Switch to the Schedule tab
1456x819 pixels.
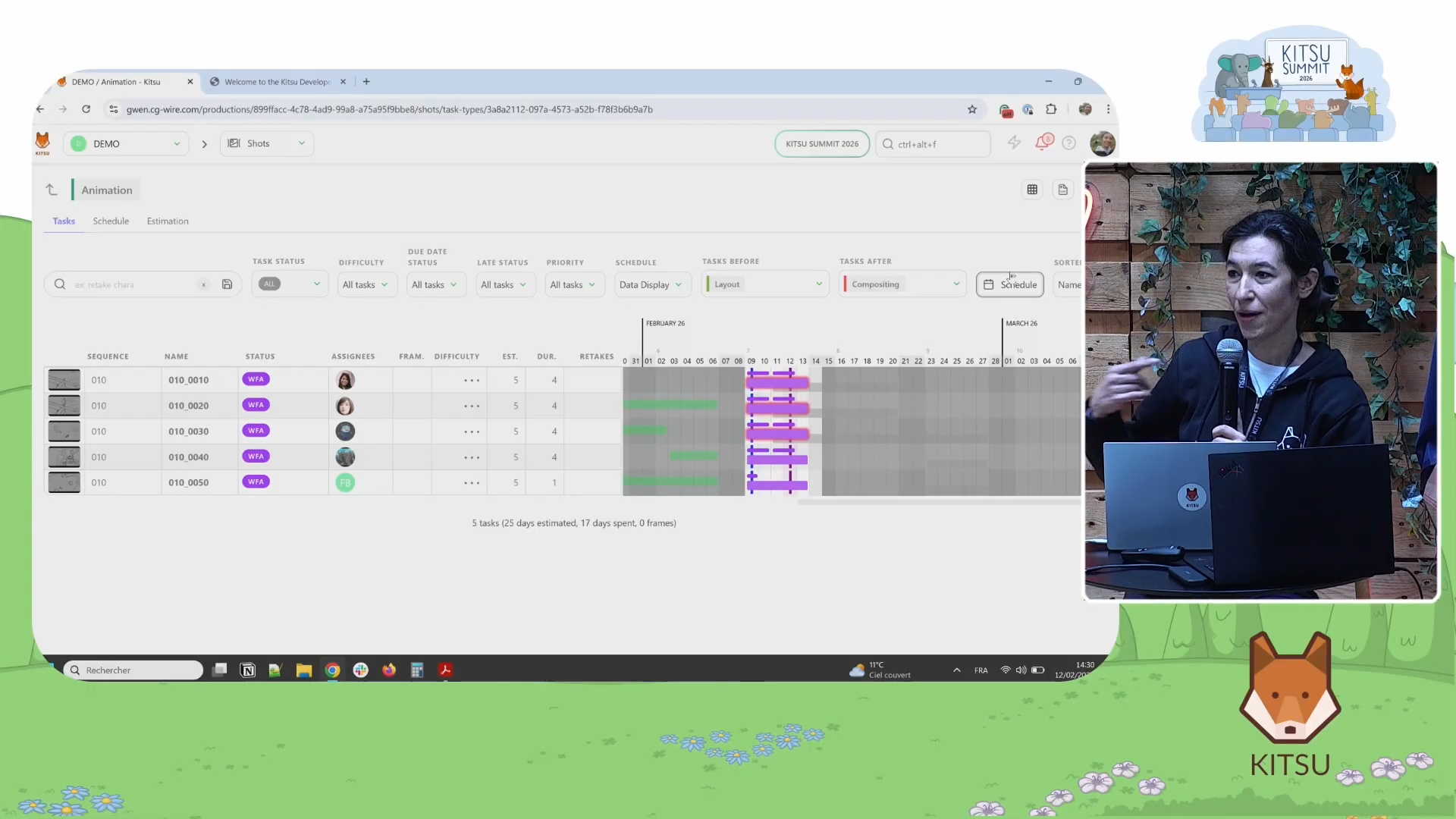[x=111, y=221]
